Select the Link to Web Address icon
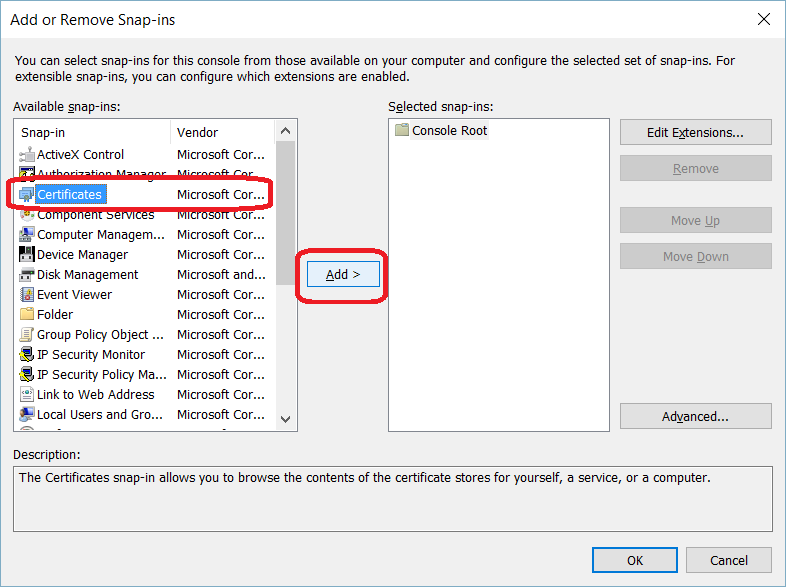786x587 pixels. tap(27, 395)
